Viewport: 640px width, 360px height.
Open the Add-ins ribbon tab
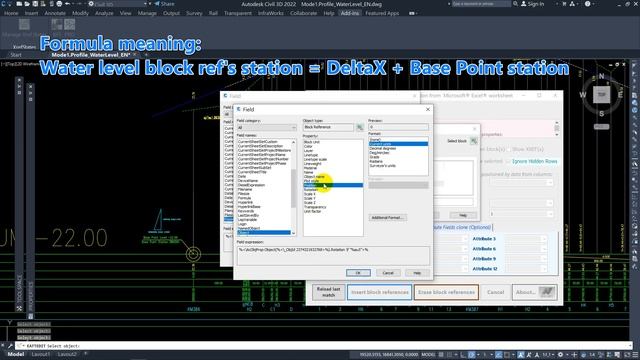click(350, 13)
